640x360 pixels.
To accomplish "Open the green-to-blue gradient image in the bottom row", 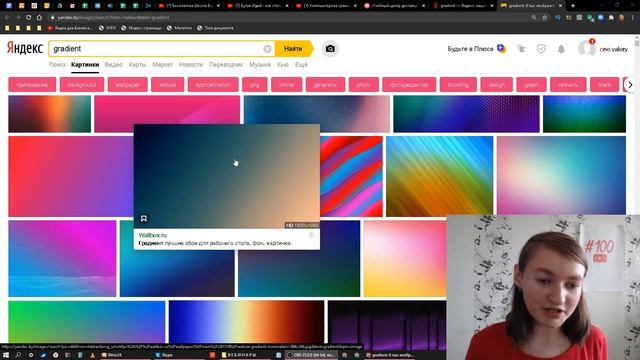I will (x=87, y=322).
